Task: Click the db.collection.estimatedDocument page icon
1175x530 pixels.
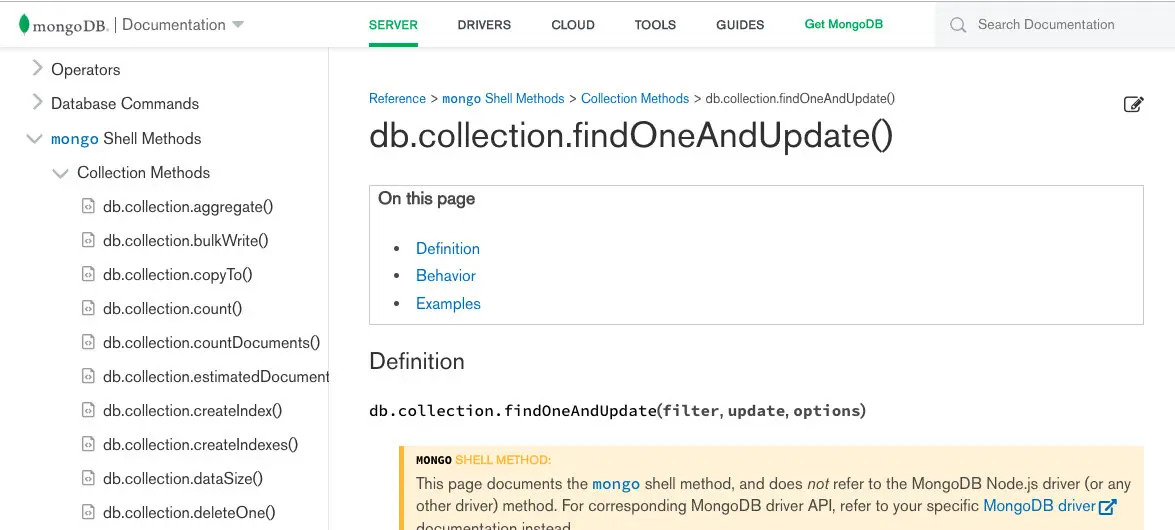Action: [88, 376]
